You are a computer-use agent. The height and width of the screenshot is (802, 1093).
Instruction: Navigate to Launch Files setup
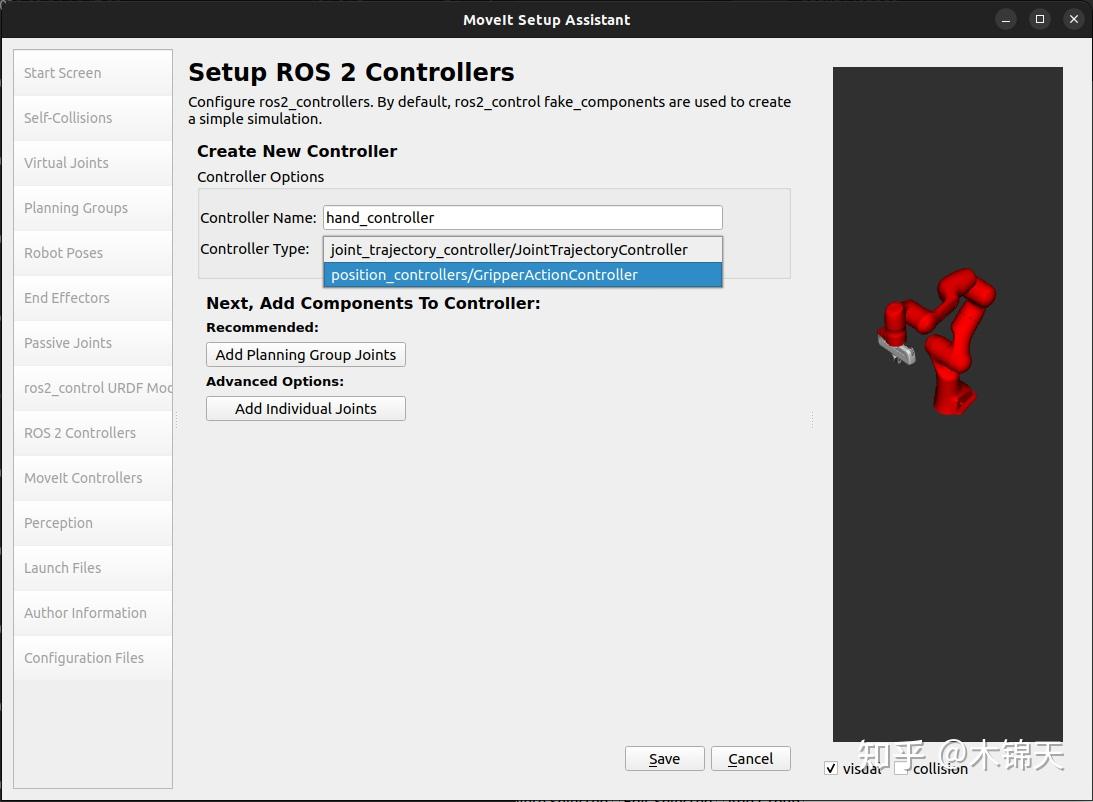click(62, 567)
